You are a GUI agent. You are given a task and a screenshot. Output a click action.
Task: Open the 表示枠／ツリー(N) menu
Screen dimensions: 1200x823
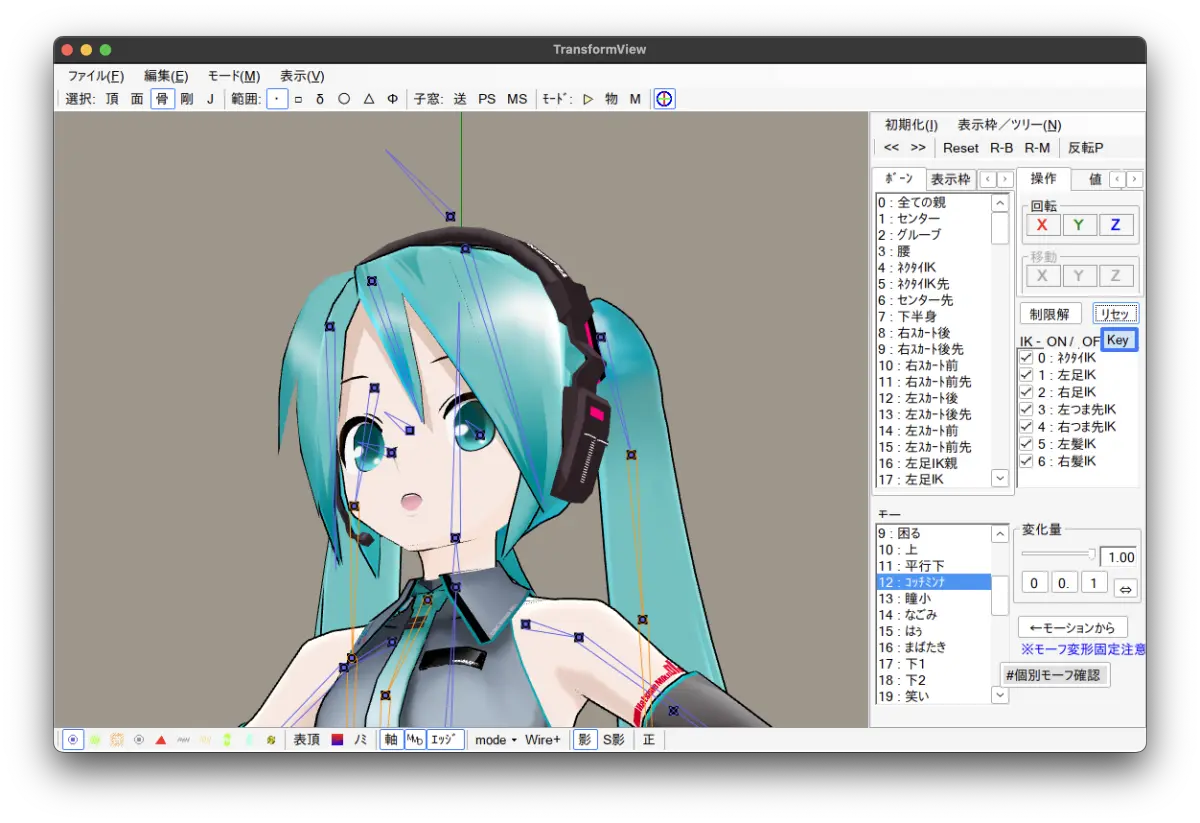click(x=1009, y=125)
